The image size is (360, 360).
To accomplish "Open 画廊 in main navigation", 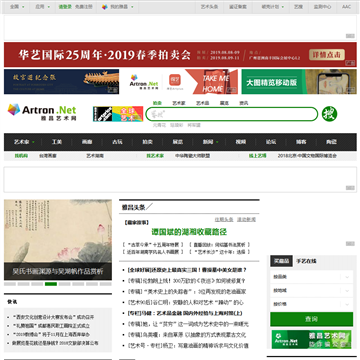I will (x=87, y=142).
